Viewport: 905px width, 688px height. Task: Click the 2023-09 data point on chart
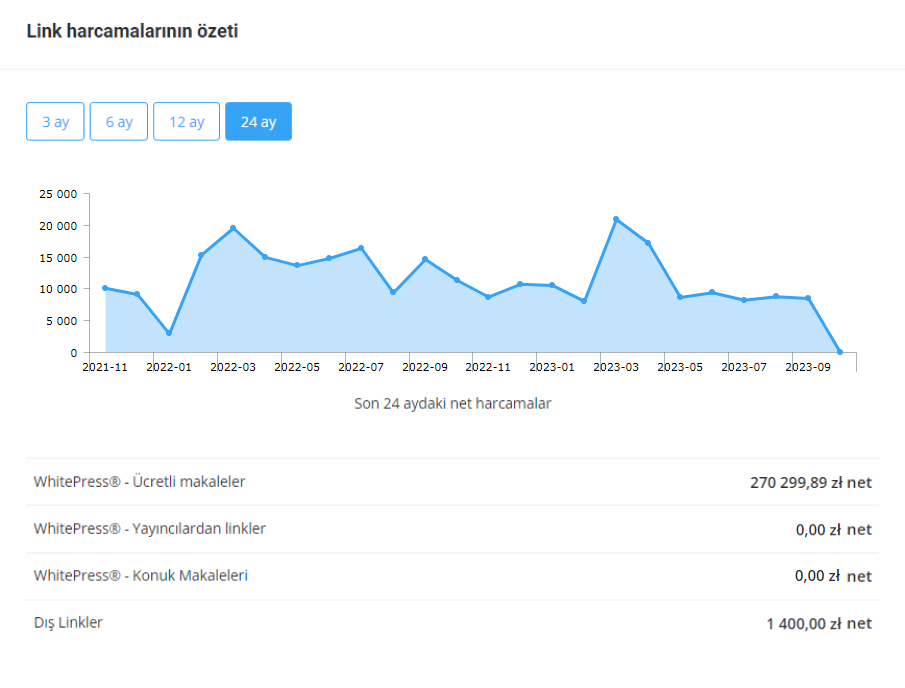(x=808, y=298)
